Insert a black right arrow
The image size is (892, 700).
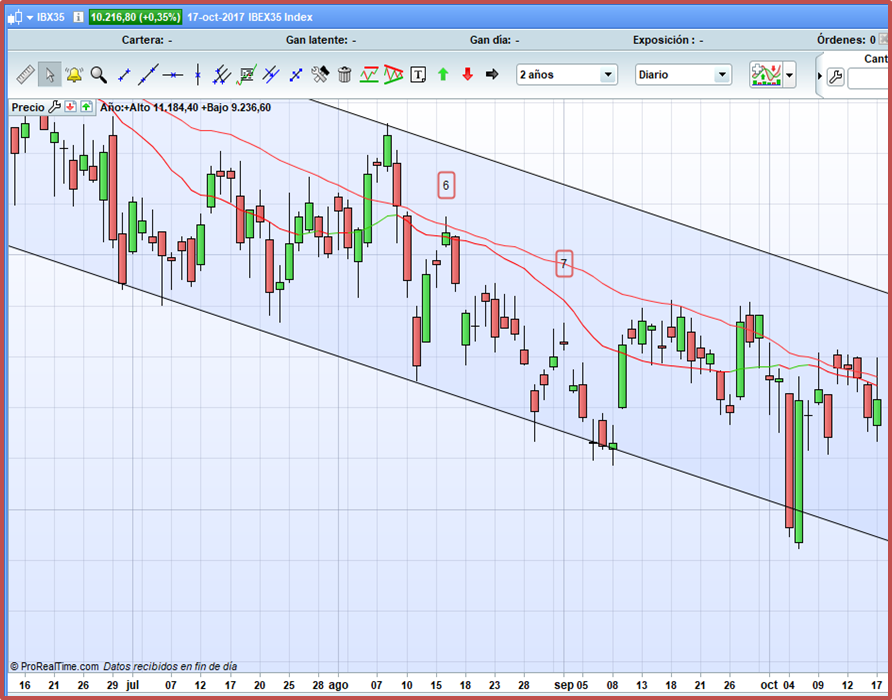pos(492,75)
